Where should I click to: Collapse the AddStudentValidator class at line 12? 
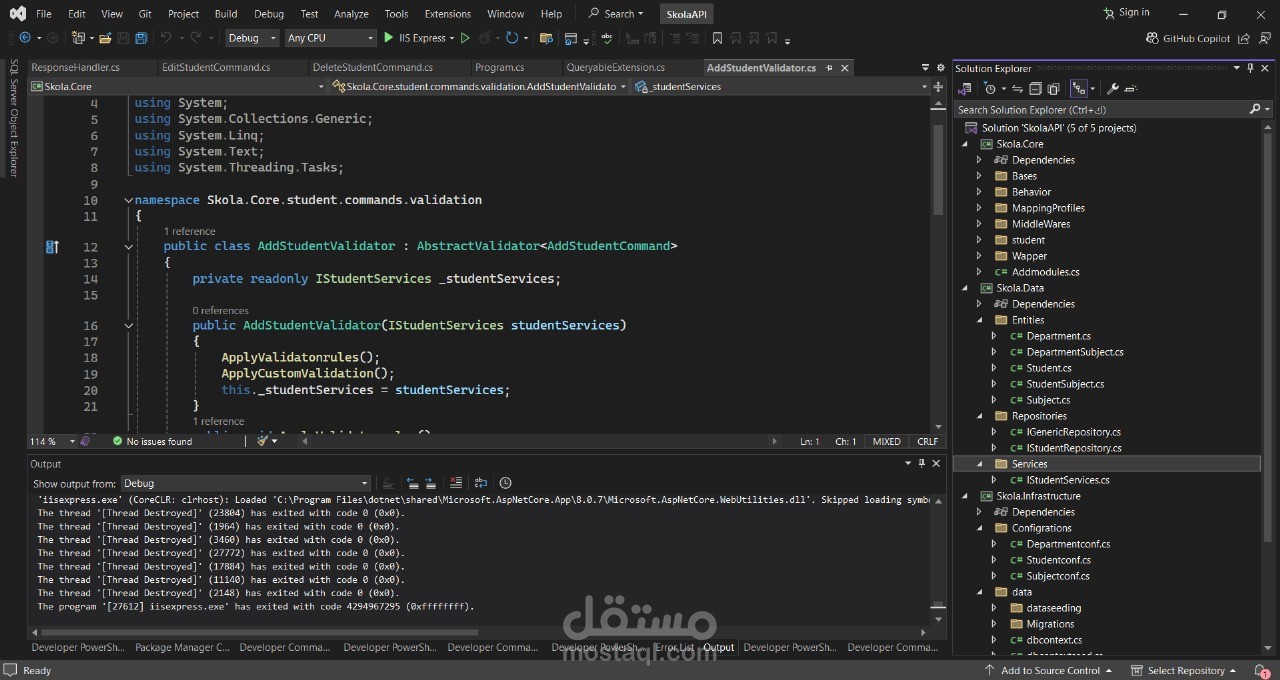pyautogui.click(x=128, y=246)
